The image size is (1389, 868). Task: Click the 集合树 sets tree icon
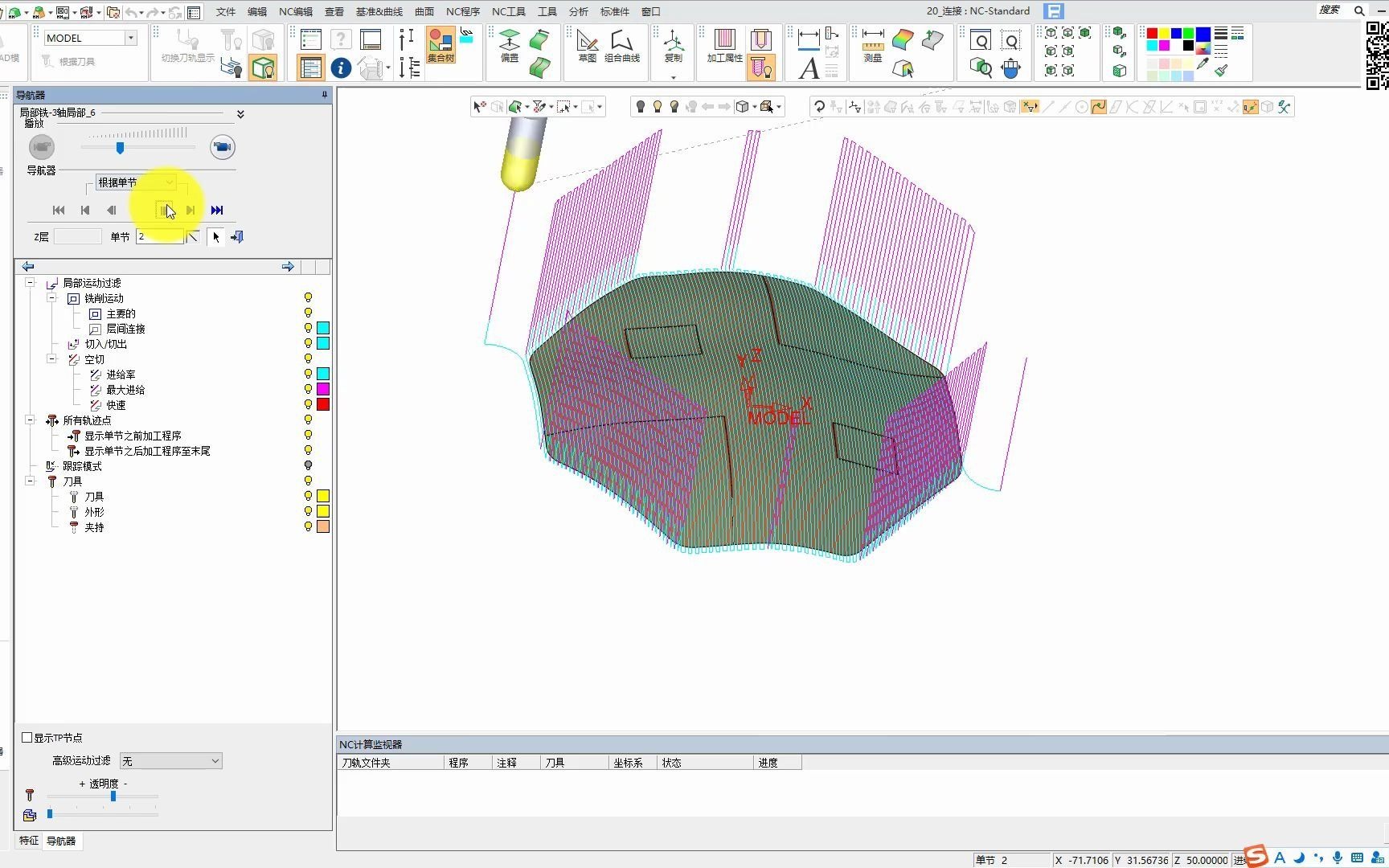(440, 44)
